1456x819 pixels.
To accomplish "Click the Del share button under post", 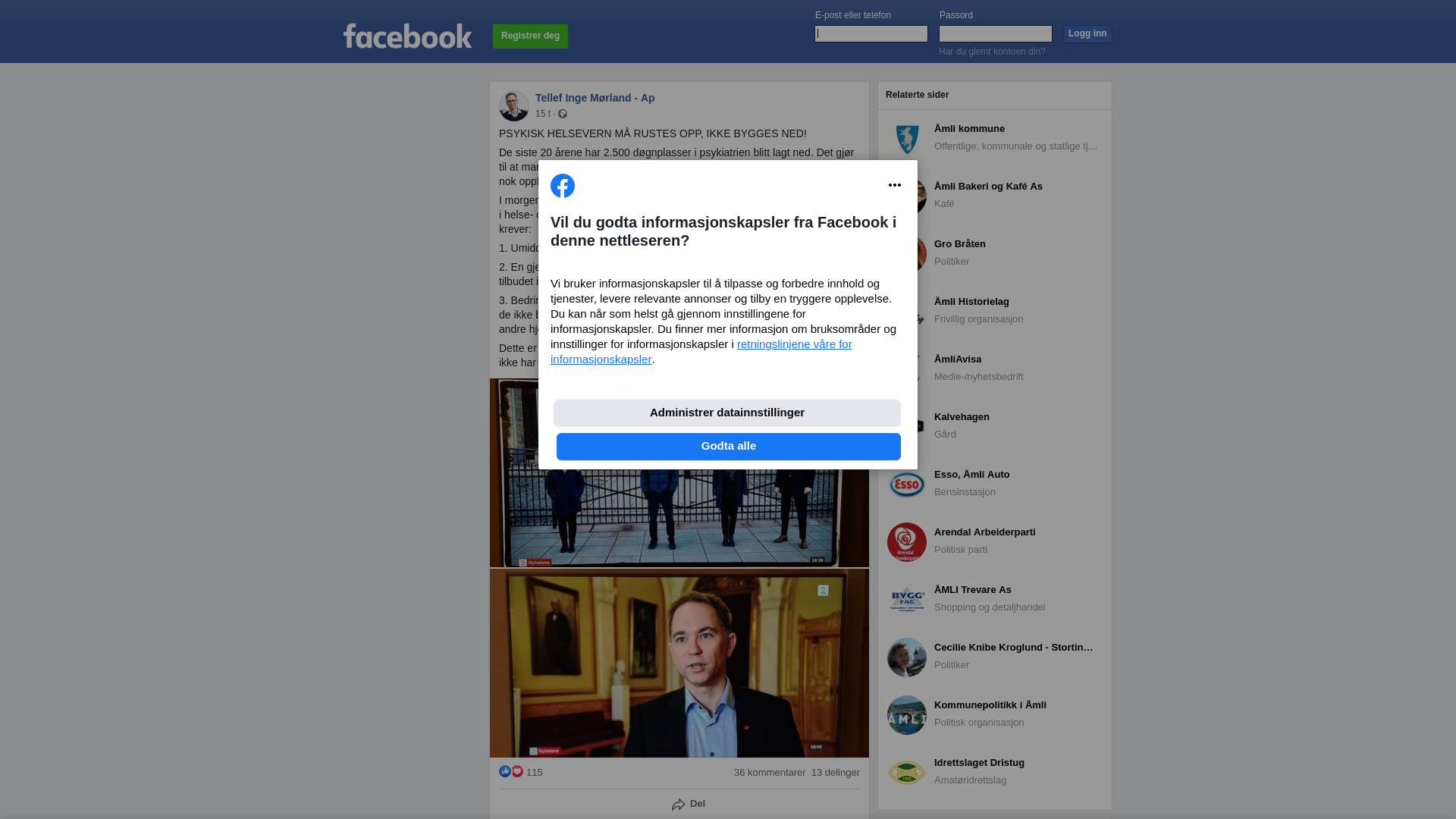I will (x=689, y=804).
